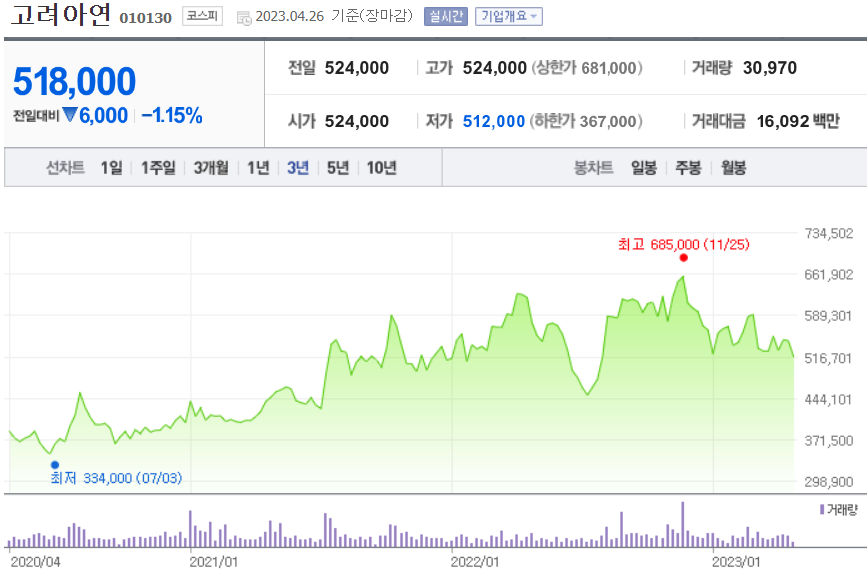Image resolution: width=867 pixels, height=577 pixels.
Task: Switch to 월봉 candlestick chart
Action: [733, 167]
